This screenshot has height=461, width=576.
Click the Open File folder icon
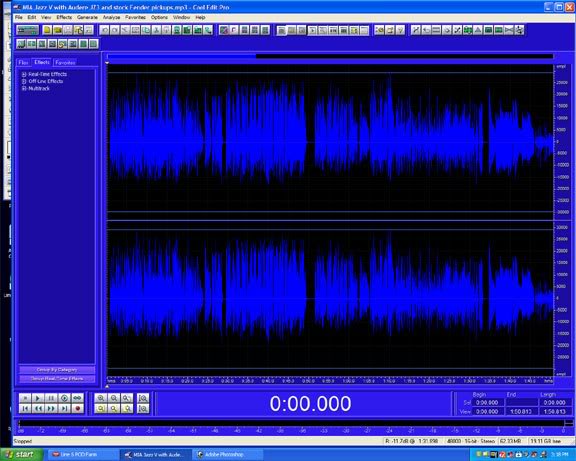pyautogui.click(x=57, y=30)
